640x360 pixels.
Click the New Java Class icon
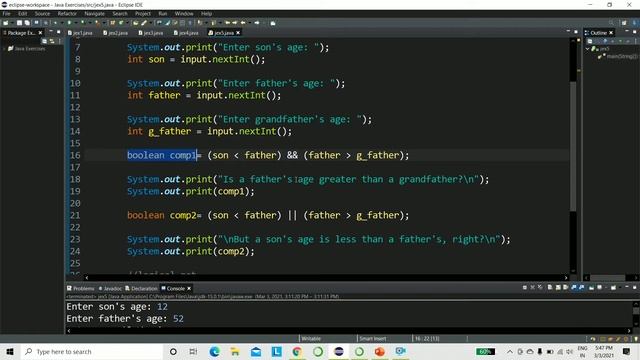(121, 23)
